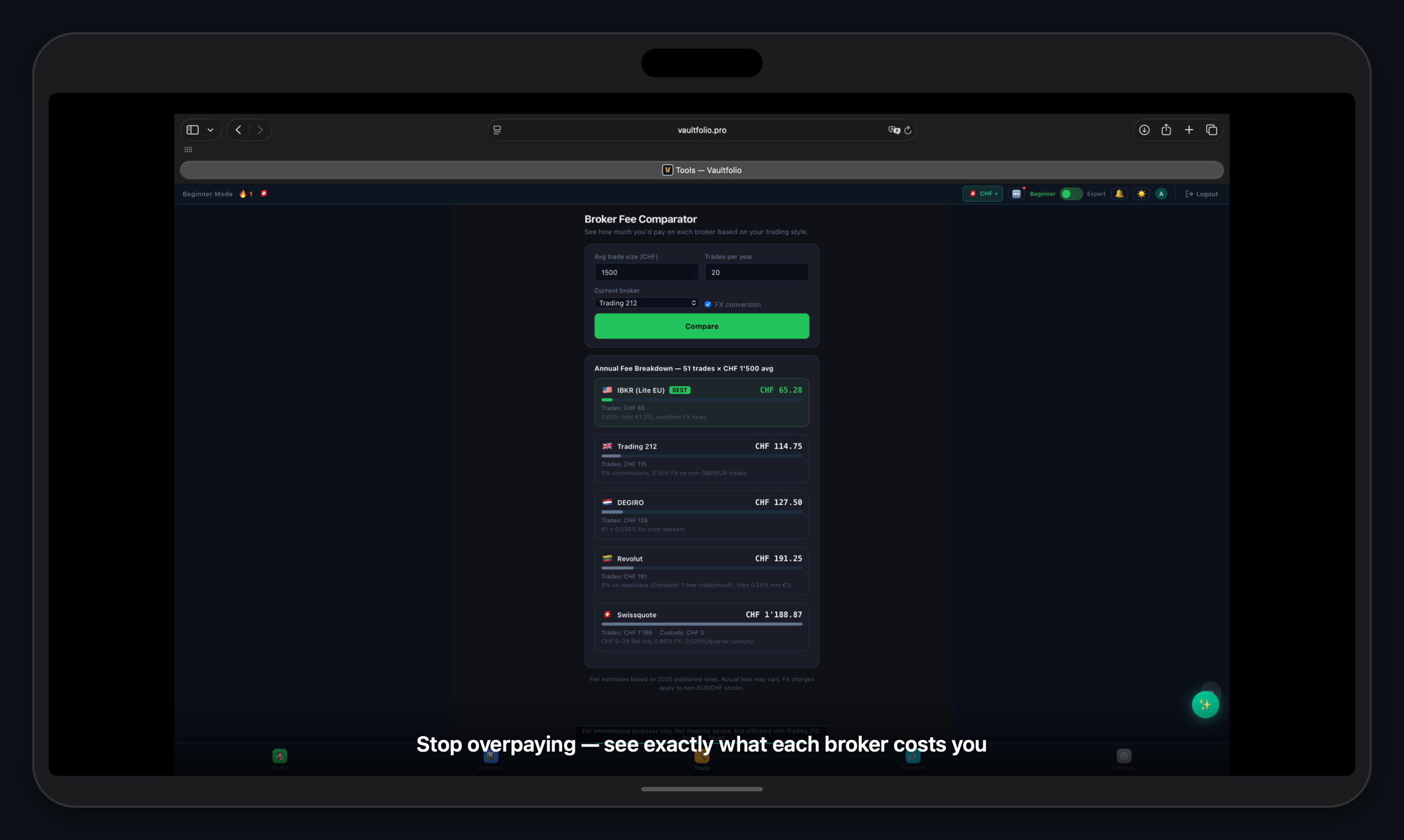Go back to the previous page
This screenshot has width=1404, height=840.
(x=238, y=130)
